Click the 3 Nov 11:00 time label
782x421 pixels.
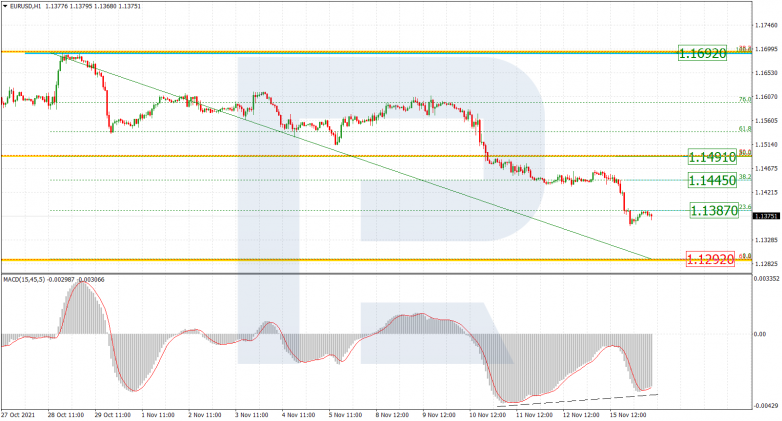click(252, 415)
